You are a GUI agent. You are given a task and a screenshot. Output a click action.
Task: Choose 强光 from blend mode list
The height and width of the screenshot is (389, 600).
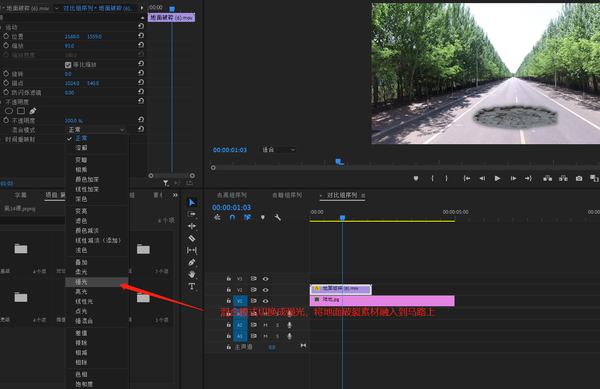point(97,282)
